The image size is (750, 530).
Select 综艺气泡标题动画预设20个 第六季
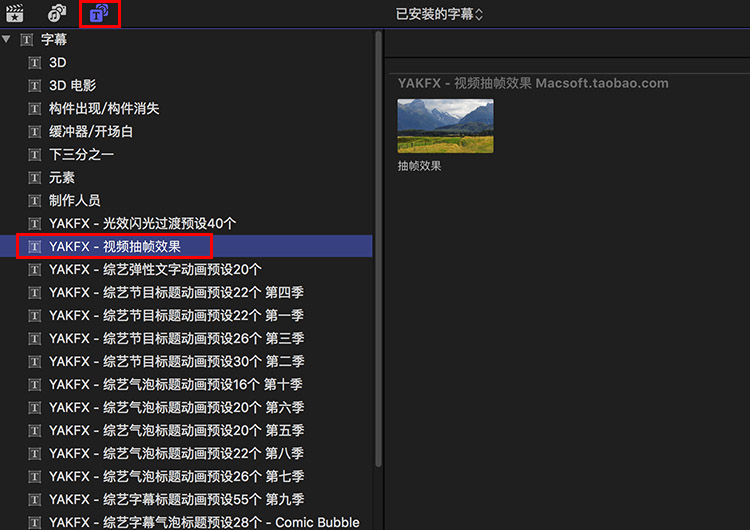[186, 407]
